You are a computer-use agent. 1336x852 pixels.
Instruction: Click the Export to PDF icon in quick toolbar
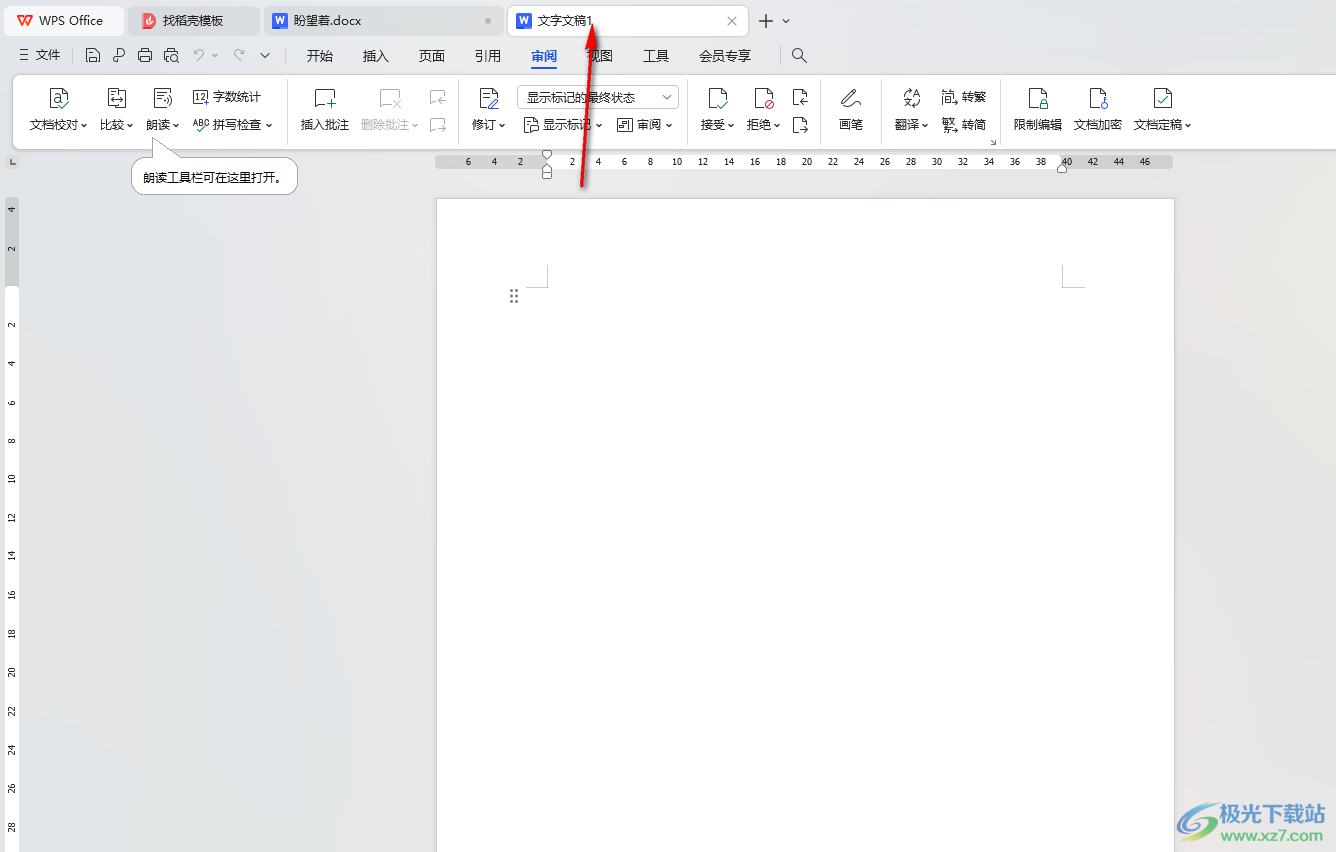point(119,56)
